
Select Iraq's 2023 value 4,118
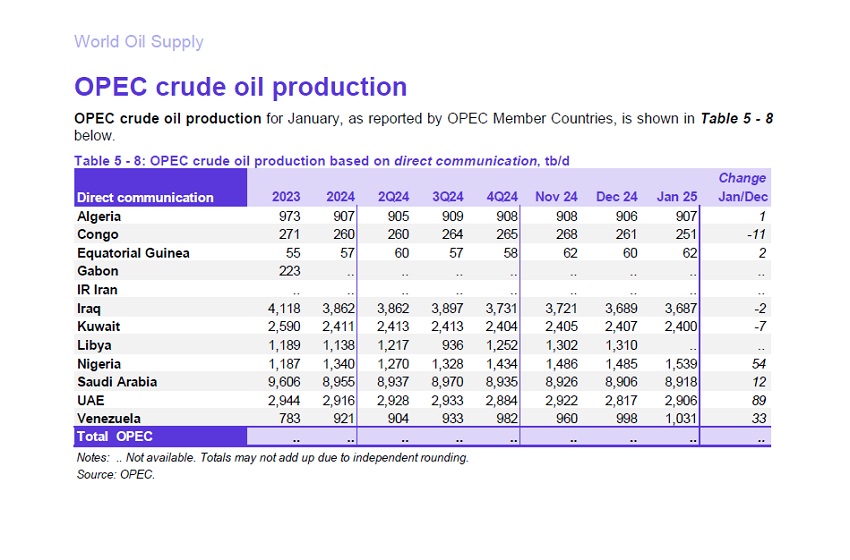(x=282, y=308)
